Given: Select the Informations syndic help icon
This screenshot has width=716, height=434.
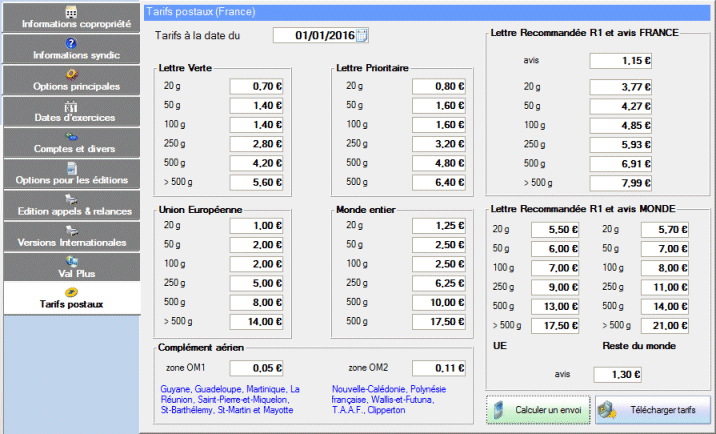Looking at the screenshot, I should coord(70,43).
